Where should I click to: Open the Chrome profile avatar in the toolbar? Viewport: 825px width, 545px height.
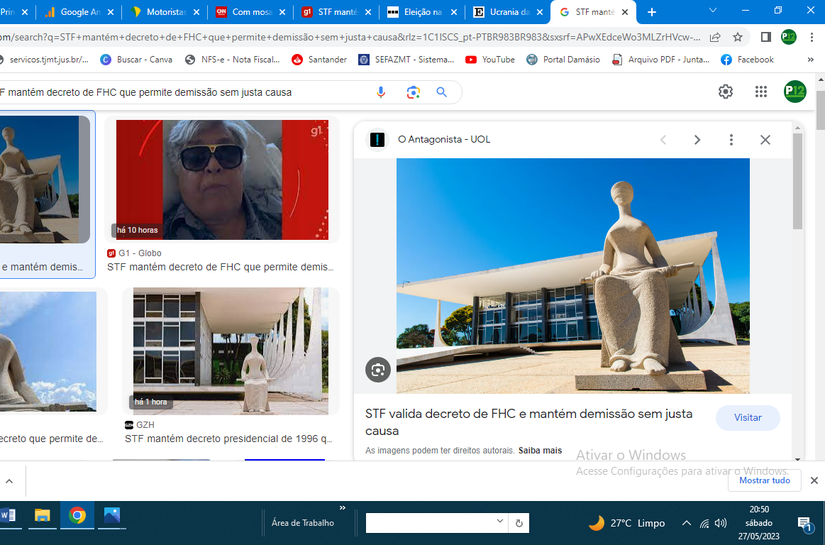pos(789,37)
